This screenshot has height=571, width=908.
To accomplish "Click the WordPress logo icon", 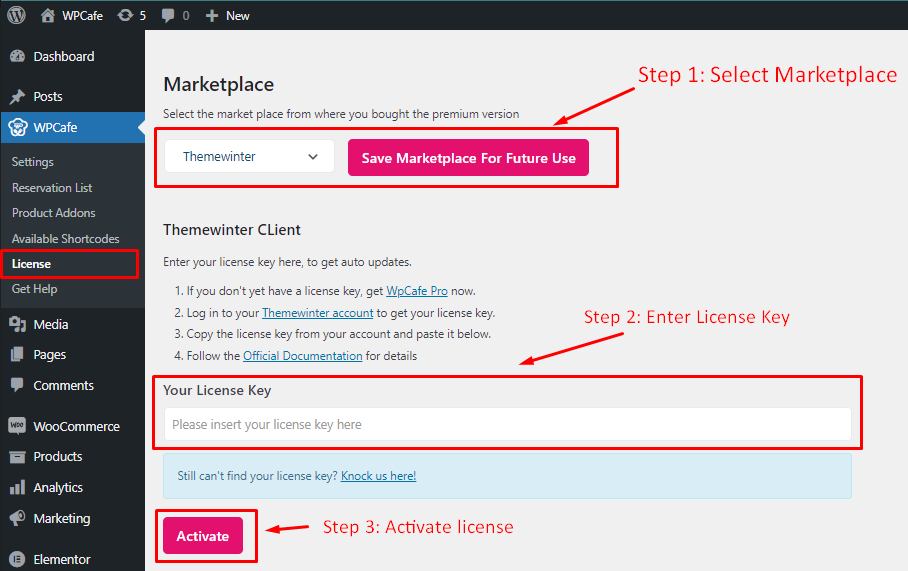I will click(x=16, y=15).
